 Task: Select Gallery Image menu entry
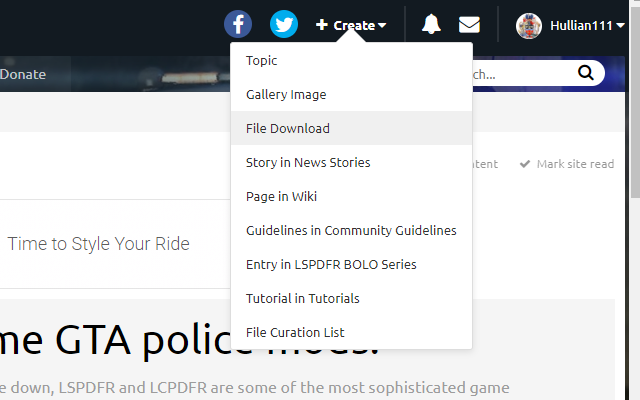pos(351,94)
